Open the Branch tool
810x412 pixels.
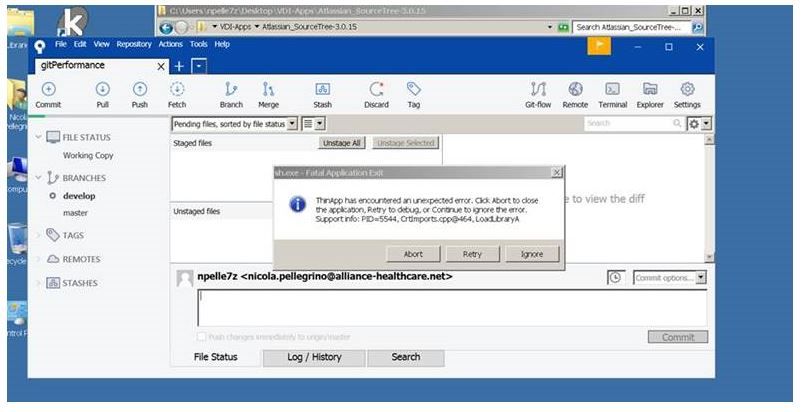point(230,90)
